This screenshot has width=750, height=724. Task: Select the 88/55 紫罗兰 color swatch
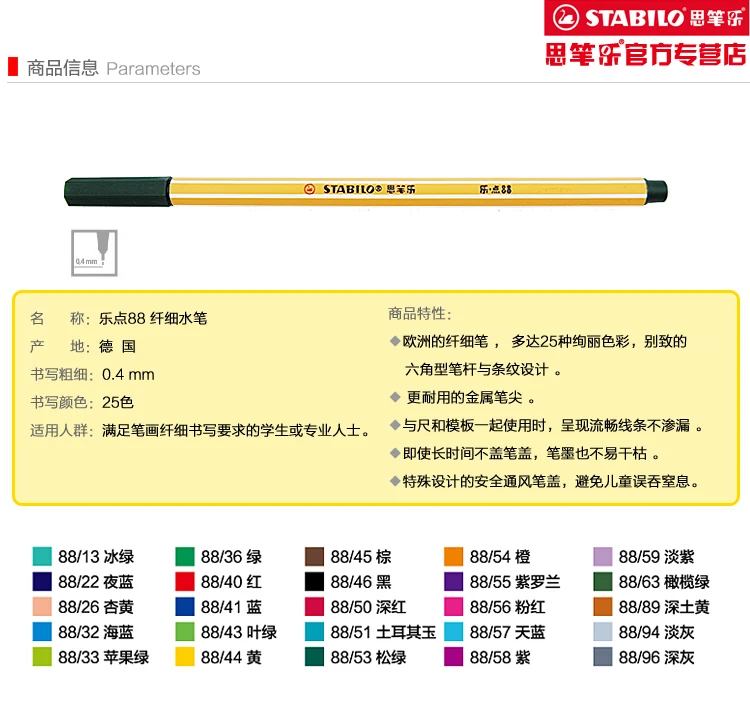tap(453, 581)
